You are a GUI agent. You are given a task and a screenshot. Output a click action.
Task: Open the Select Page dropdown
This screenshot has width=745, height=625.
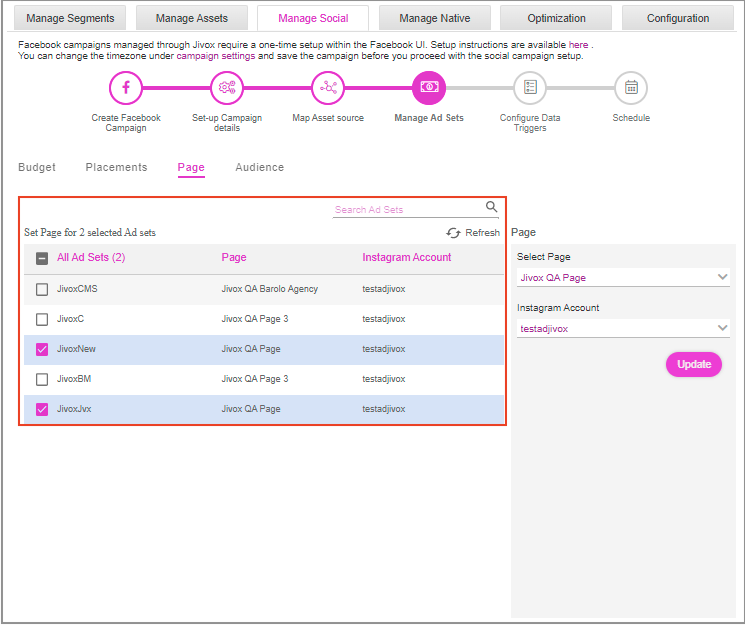pyautogui.click(x=623, y=278)
